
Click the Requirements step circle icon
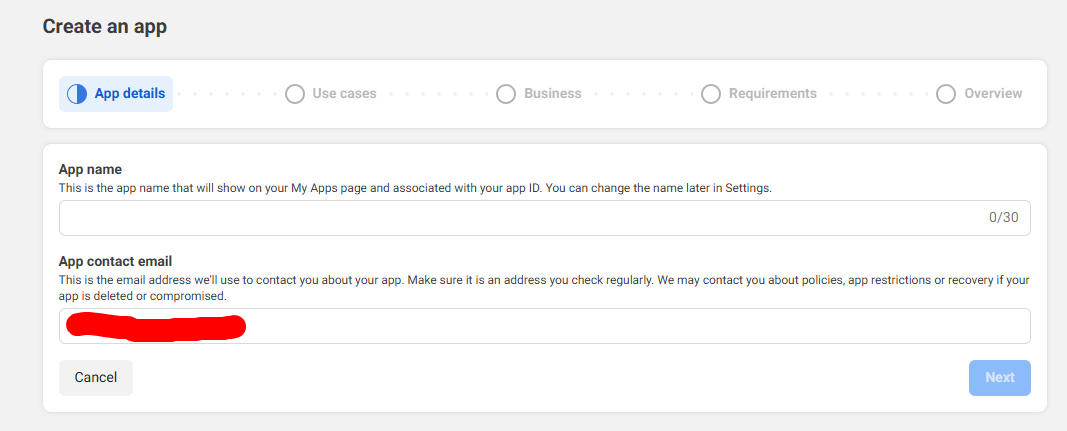click(711, 94)
